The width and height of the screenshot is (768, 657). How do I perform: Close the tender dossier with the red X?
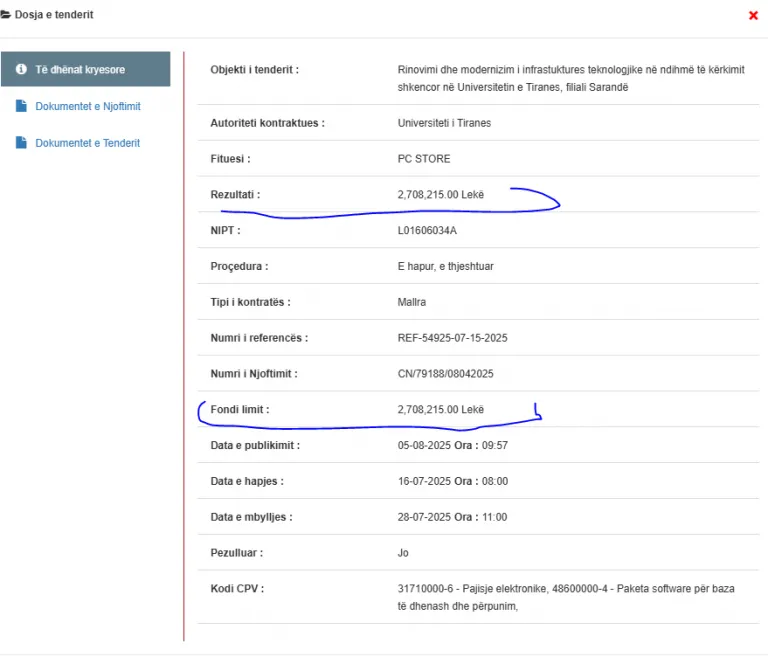pos(753,16)
